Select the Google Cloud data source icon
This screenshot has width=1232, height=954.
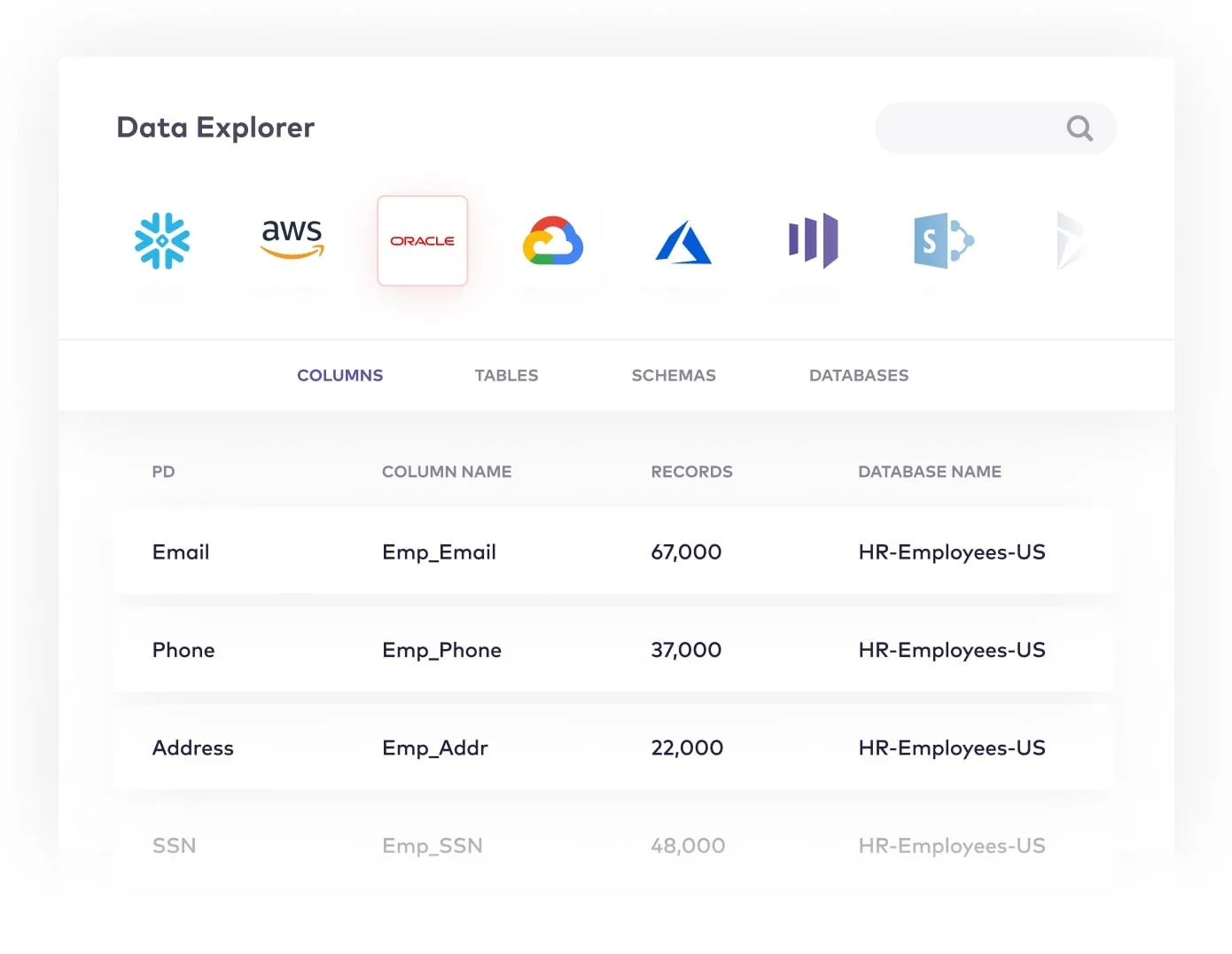tap(553, 240)
